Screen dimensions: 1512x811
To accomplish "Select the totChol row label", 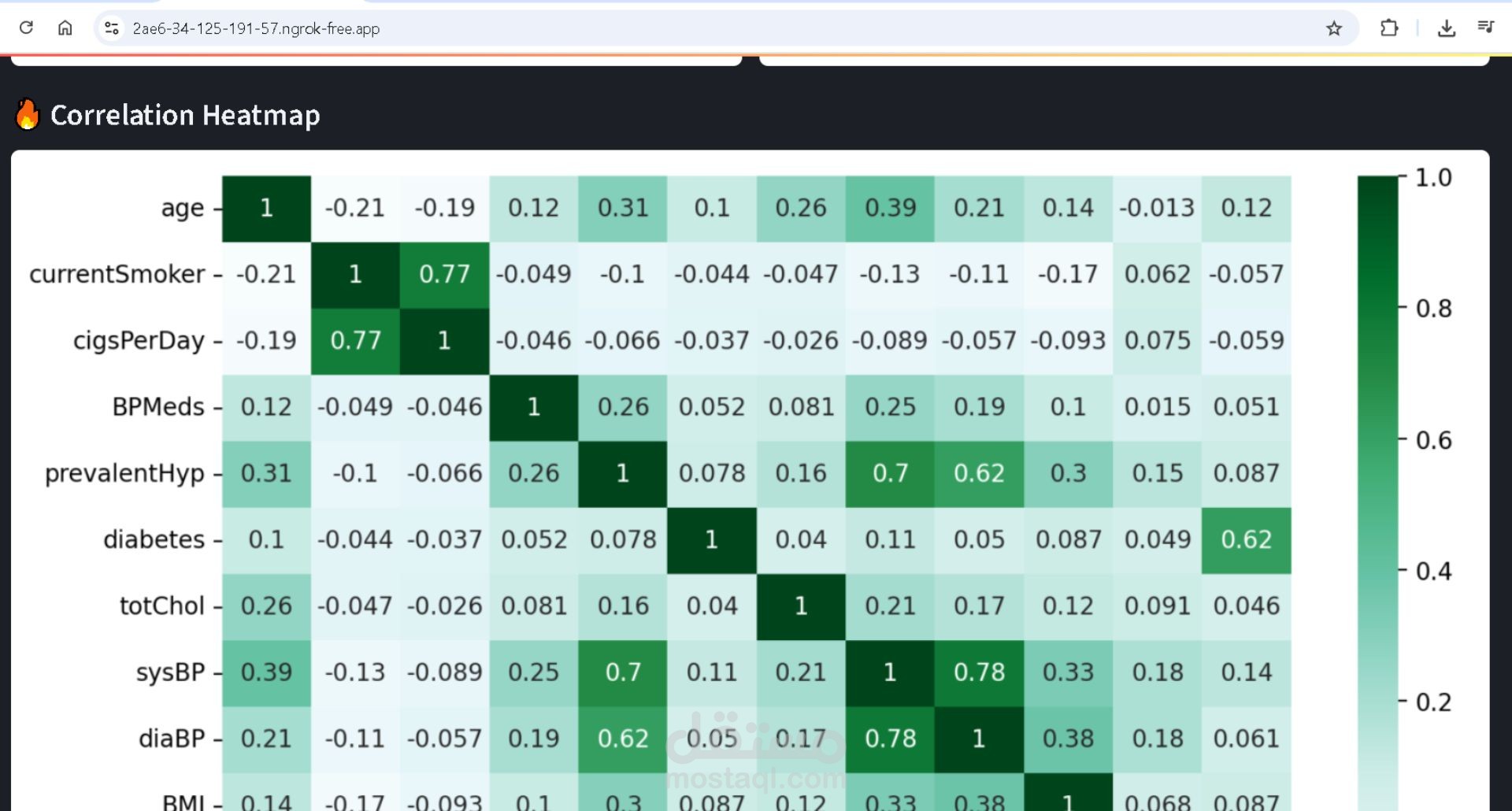I will pos(161,605).
